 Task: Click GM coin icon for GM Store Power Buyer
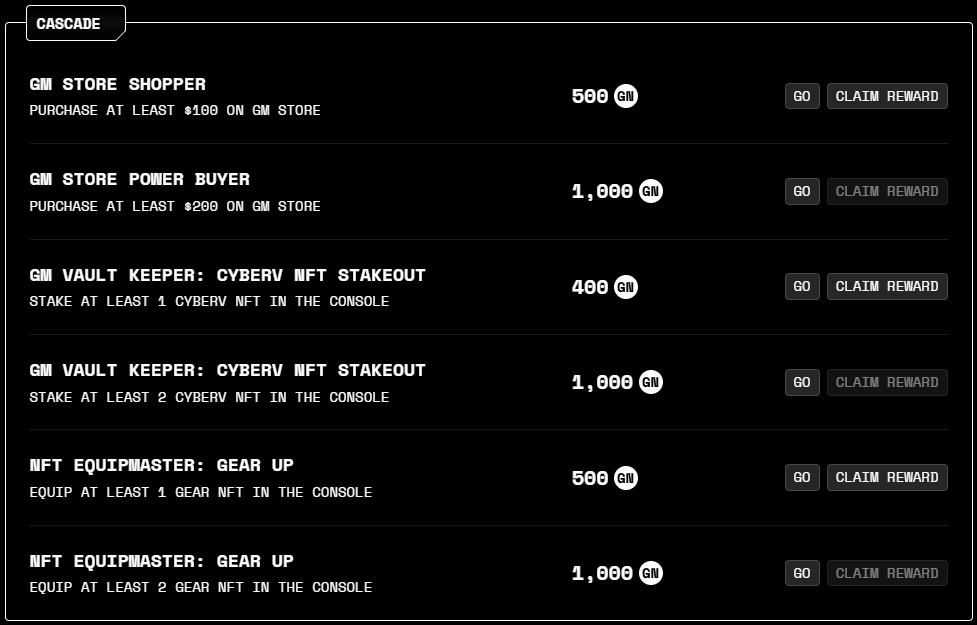(651, 191)
